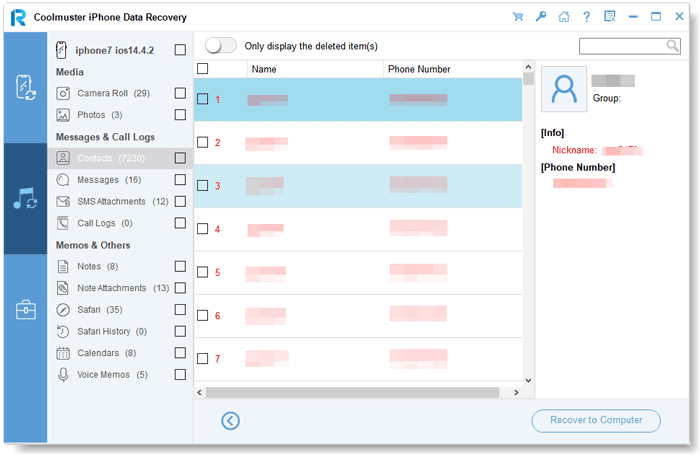Tick the checkbox for contact row 4

[203, 229]
